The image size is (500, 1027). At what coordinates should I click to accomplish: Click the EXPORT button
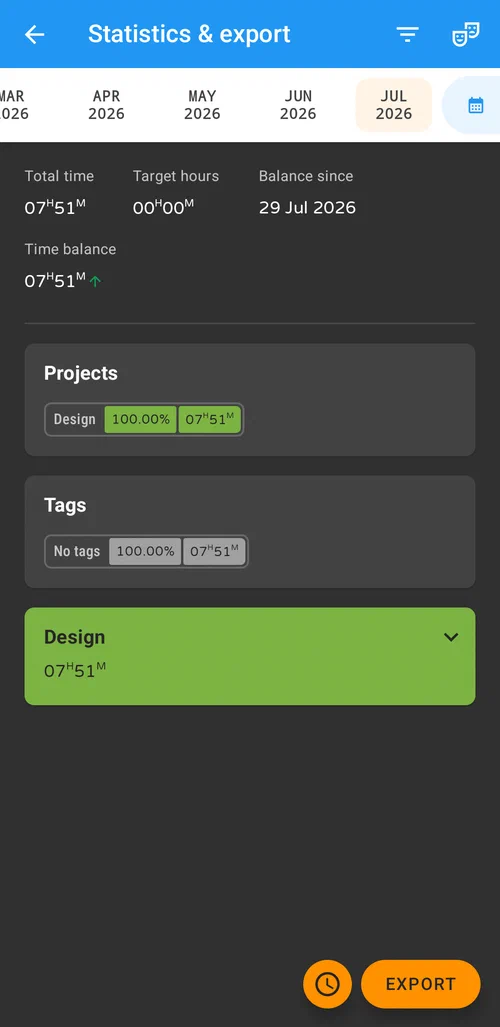pyautogui.click(x=421, y=984)
